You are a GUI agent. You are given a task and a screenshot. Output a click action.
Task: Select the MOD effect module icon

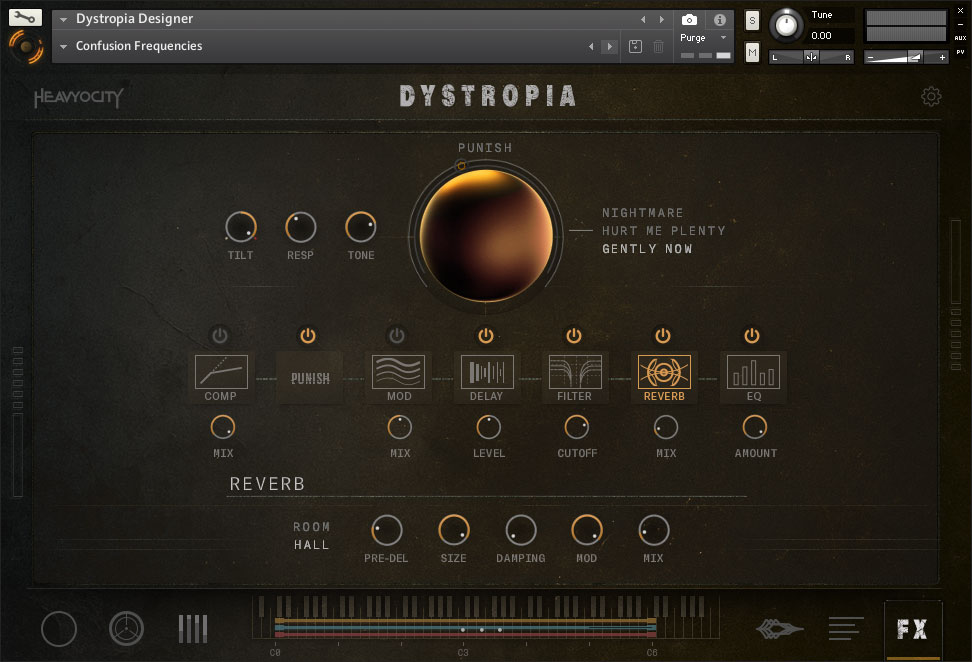click(398, 372)
